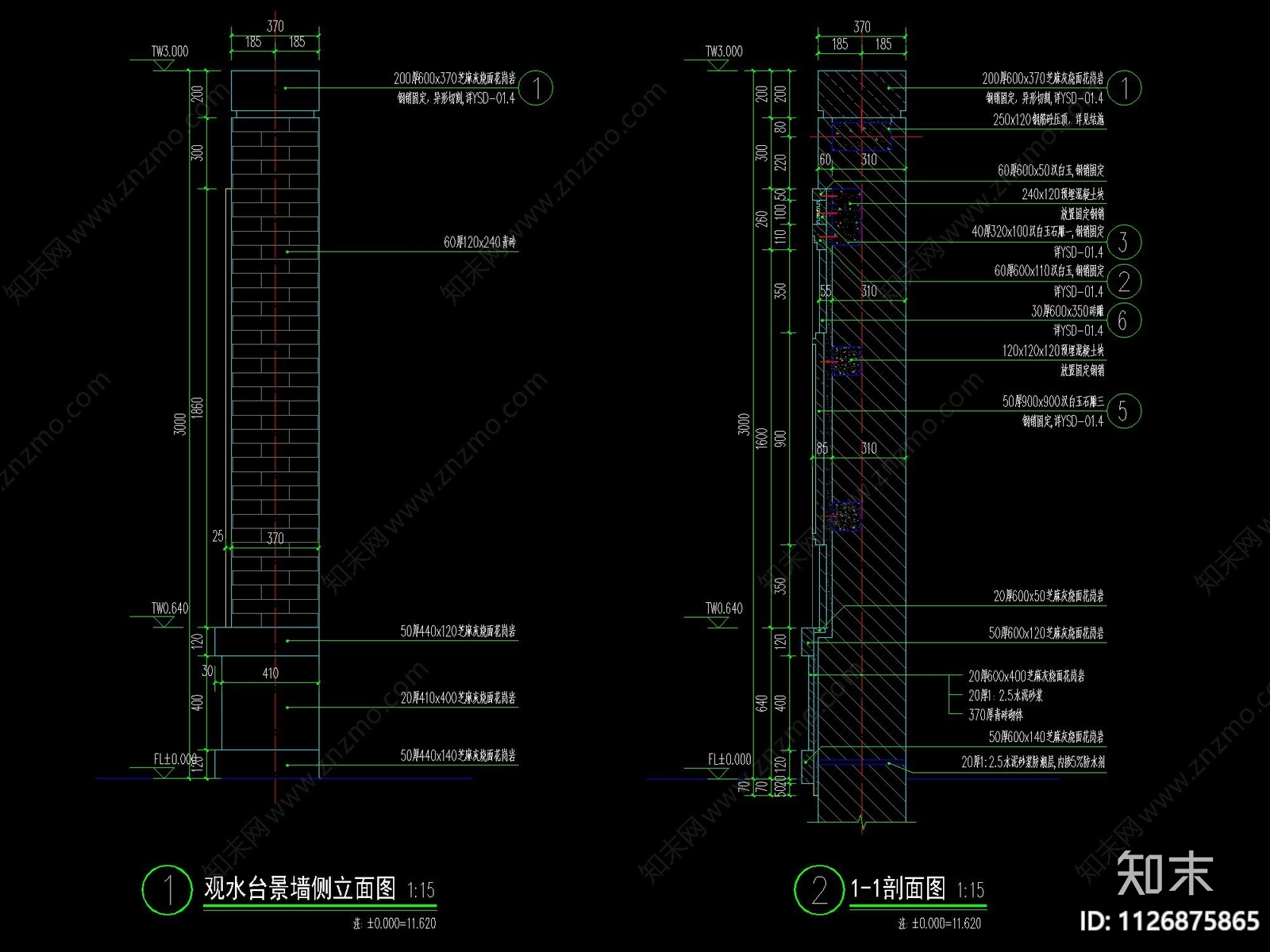
Task: Click dimension 1600 in section view
Action: point(762,440)
